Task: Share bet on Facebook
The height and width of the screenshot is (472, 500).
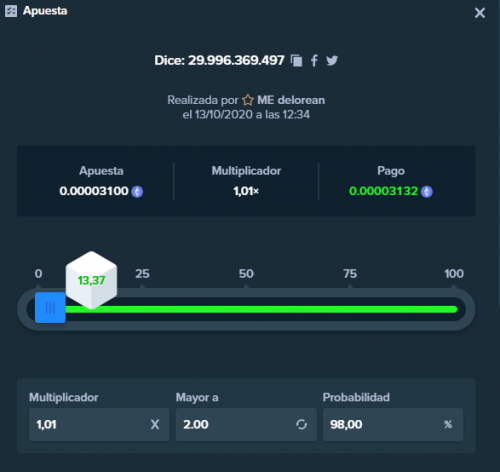Action: [314, 61]
